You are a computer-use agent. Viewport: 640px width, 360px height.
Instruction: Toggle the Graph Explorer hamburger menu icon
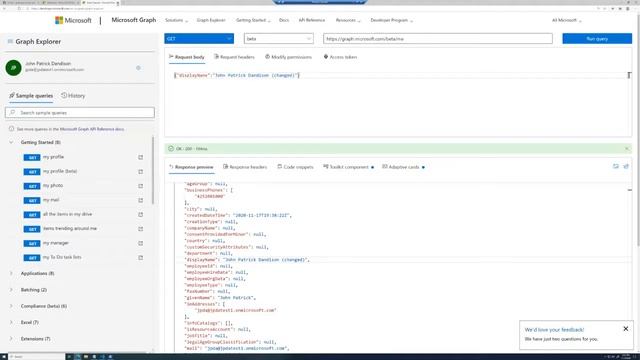pyautogui.click(x=10, y=41)
